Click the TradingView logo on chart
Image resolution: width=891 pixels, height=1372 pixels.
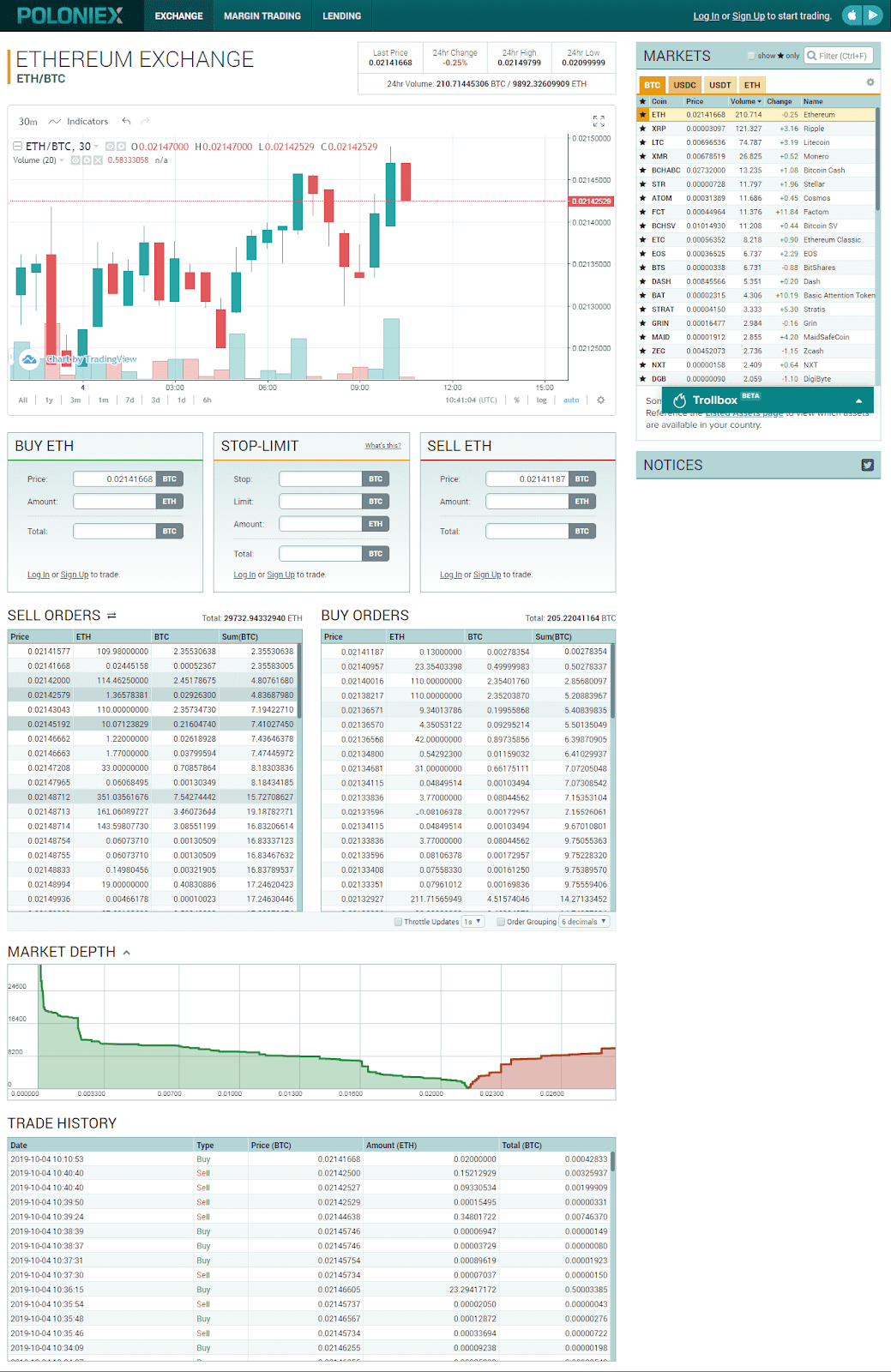(30, 359)
